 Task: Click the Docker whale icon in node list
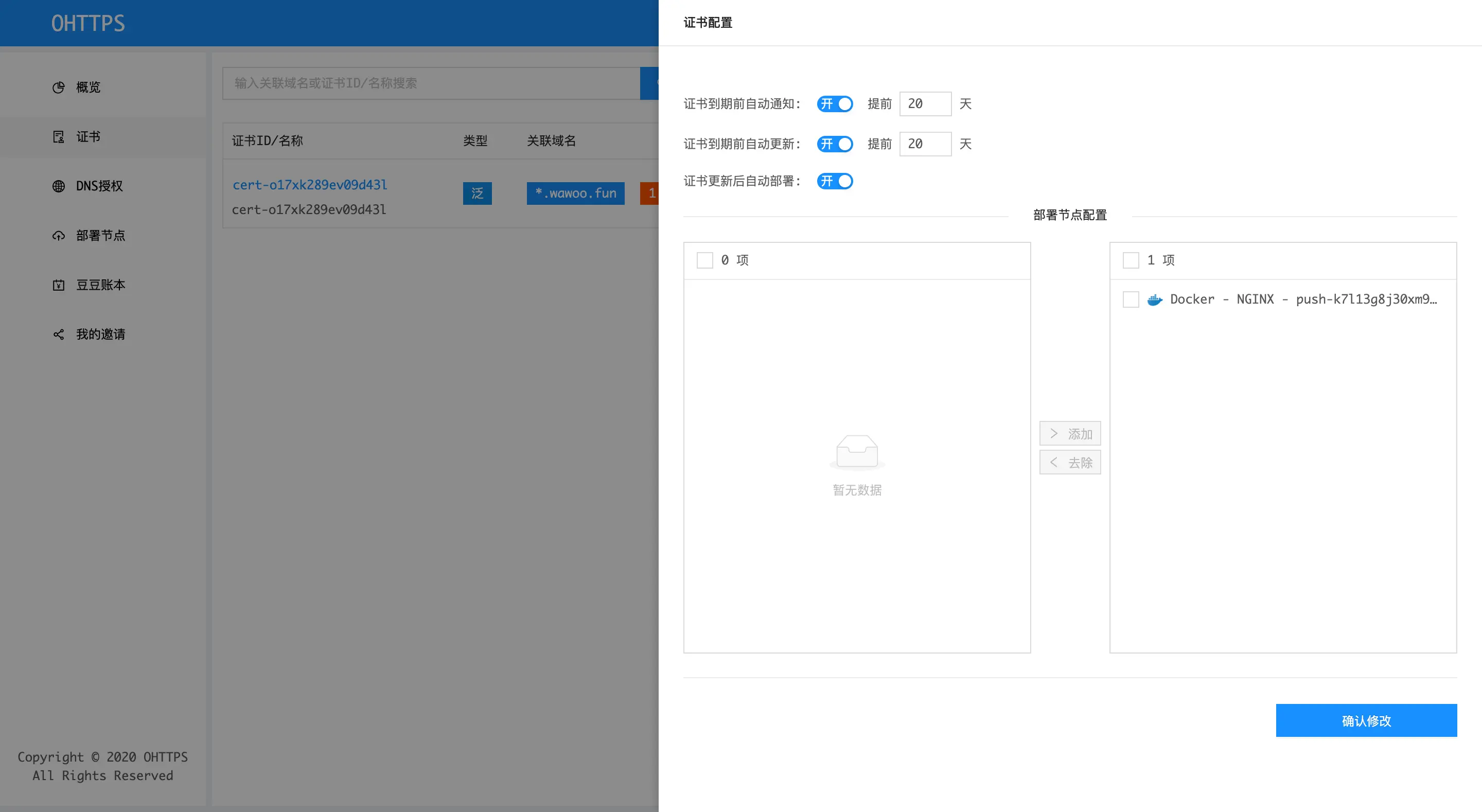(x=1154, y=299)
